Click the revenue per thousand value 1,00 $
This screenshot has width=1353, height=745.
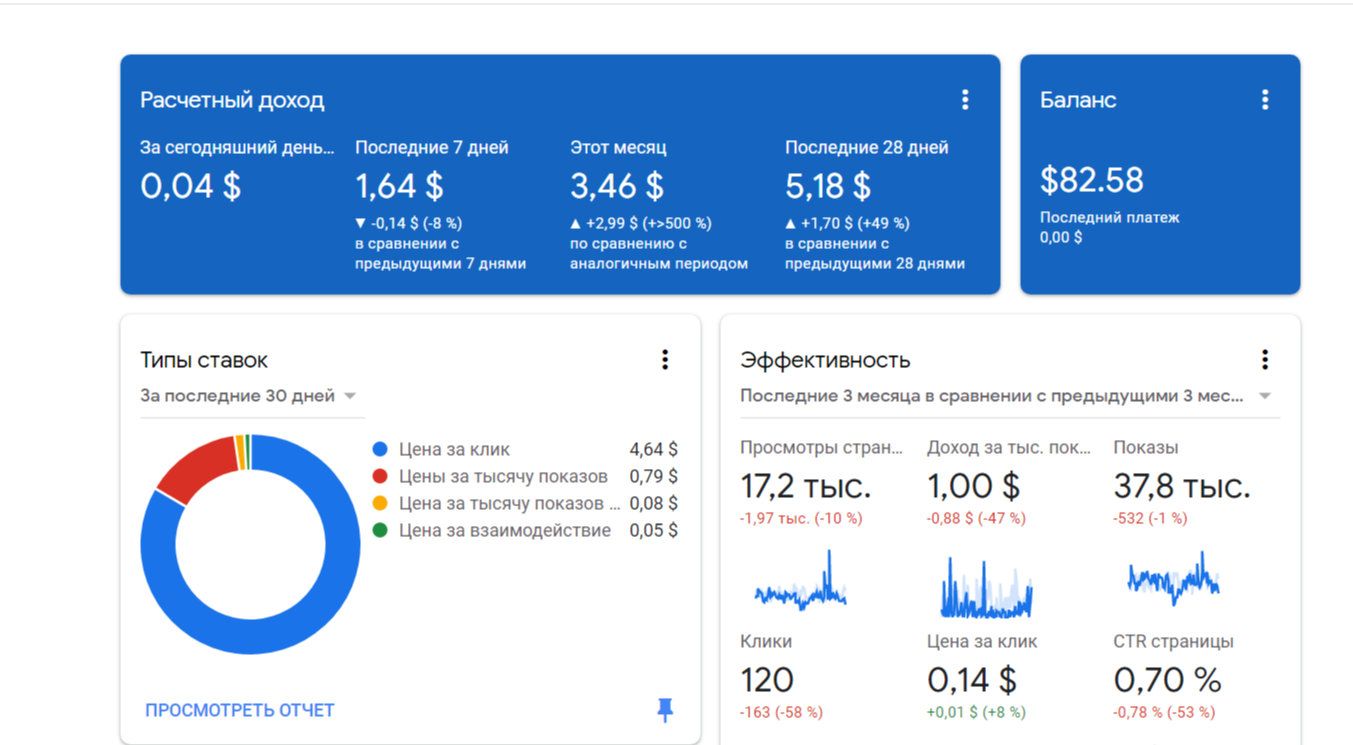pos(973,487)
